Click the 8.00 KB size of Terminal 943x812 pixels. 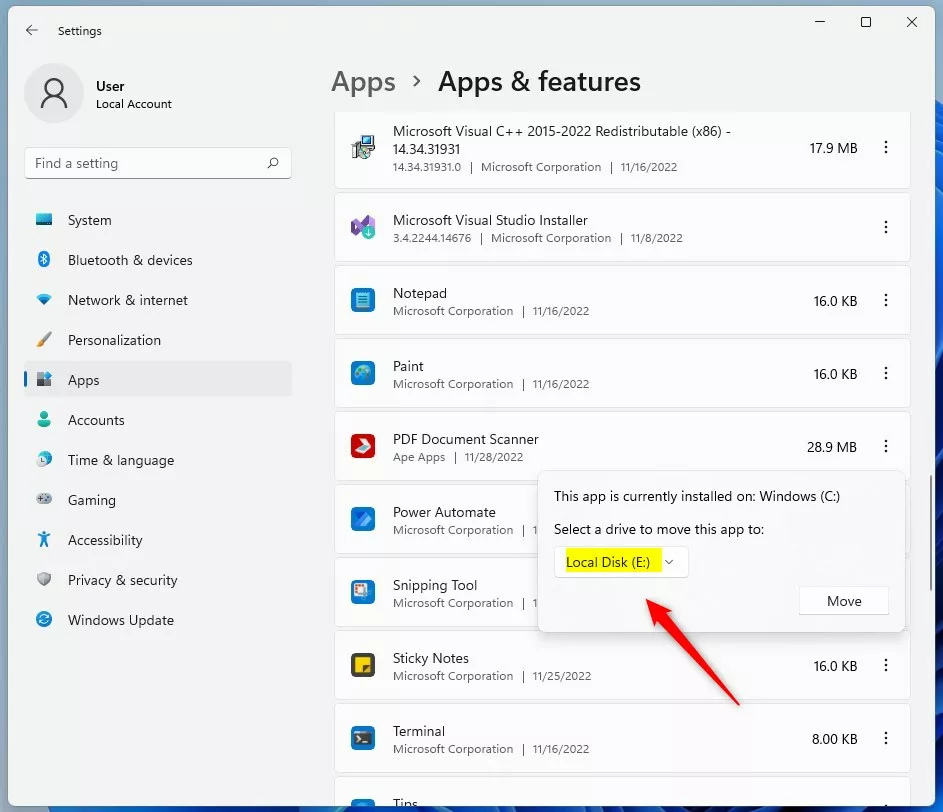pyautogui.click(x=835, y=739)
